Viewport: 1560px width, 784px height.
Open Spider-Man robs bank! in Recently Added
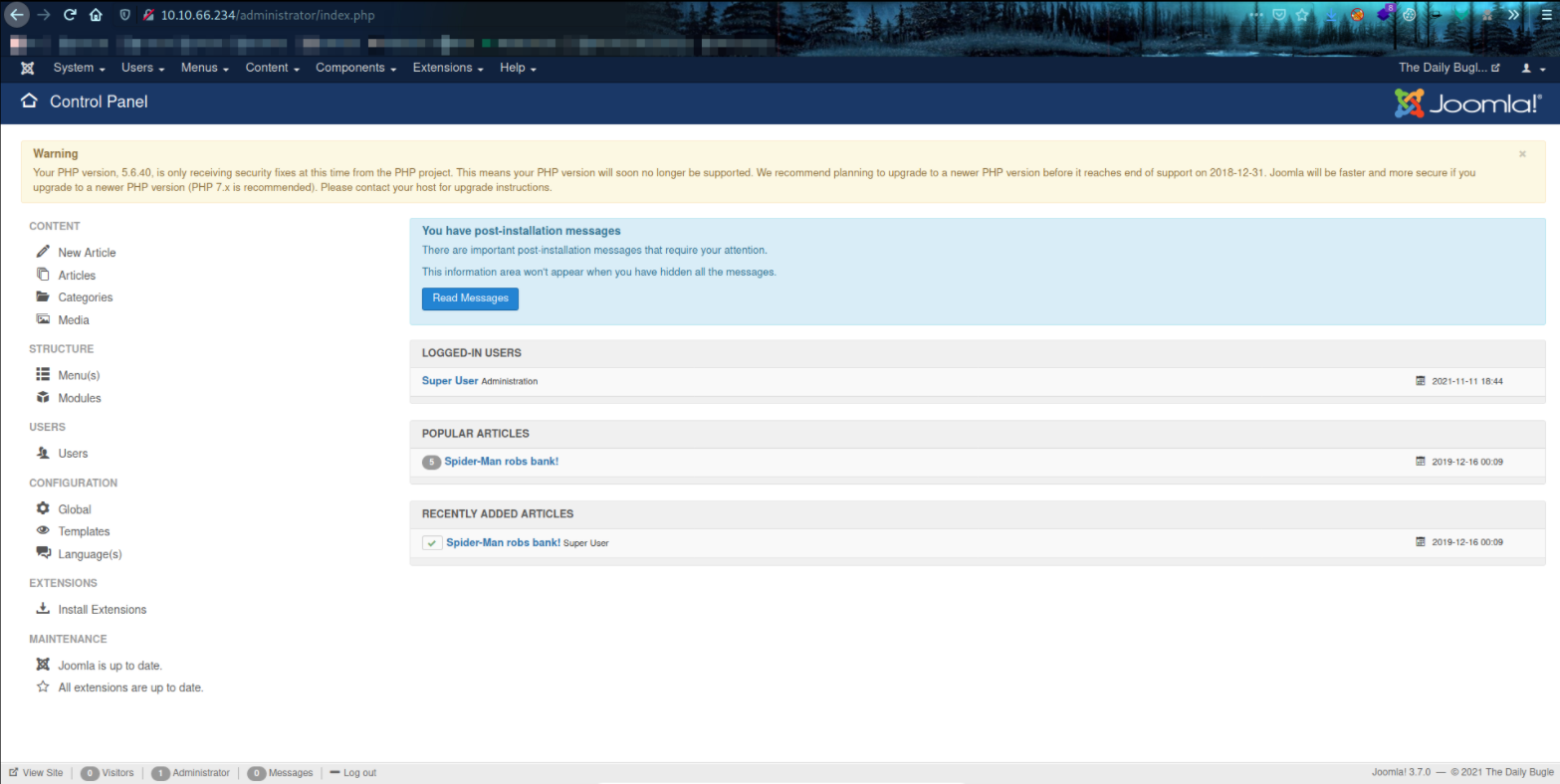tap(503, 542)
